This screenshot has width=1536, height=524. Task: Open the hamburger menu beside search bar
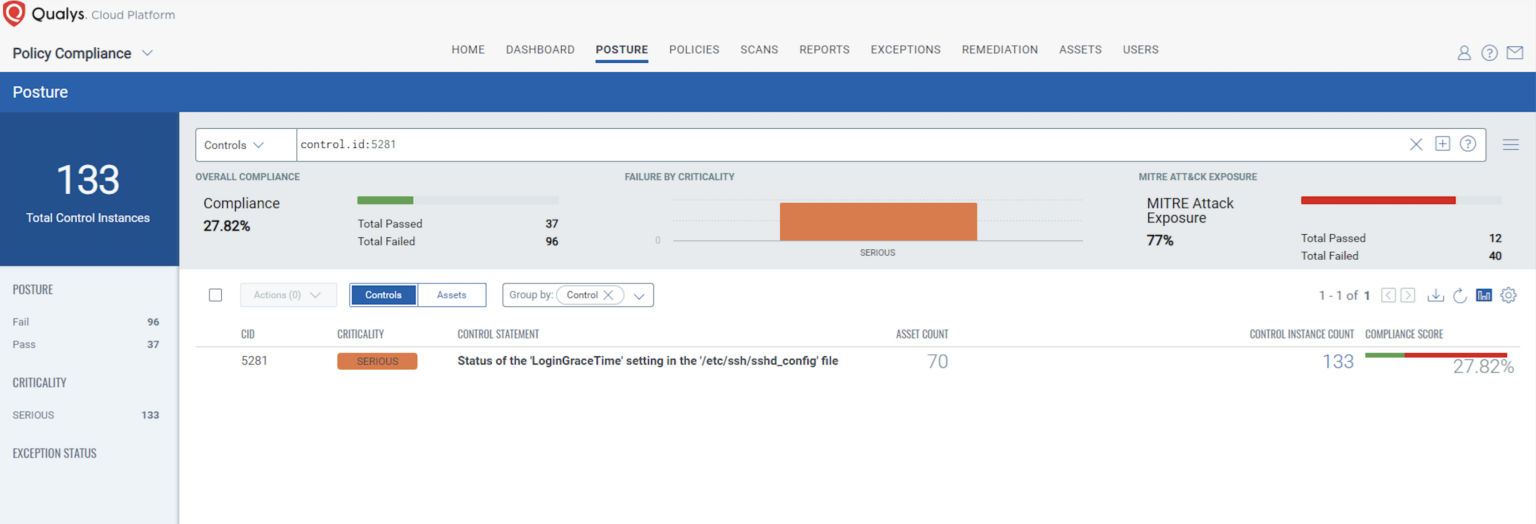(x=1511, y=145)
